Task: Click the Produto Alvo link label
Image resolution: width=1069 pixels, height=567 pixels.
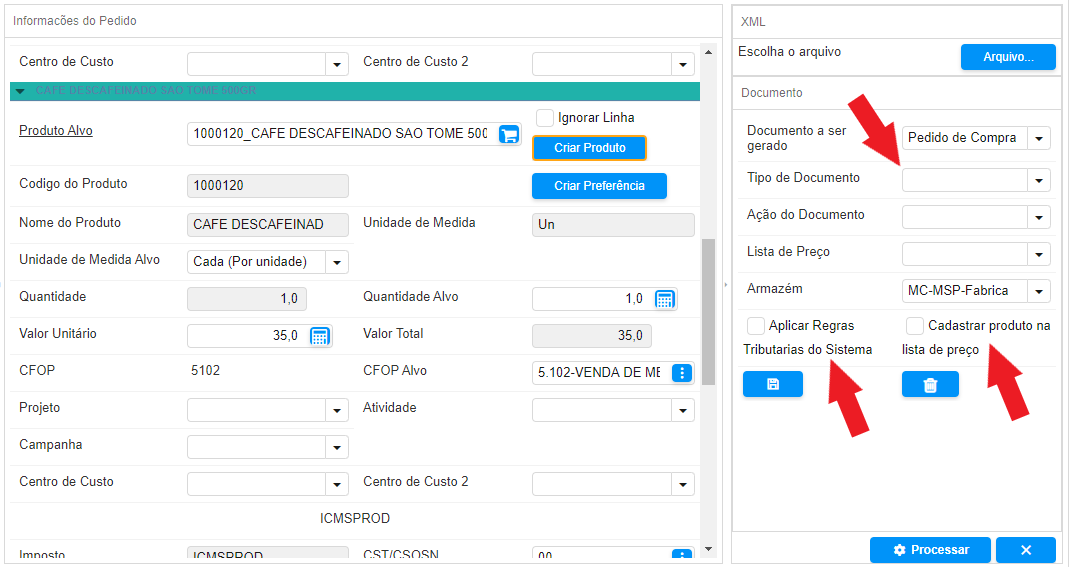Action: [x=56, y=131]
